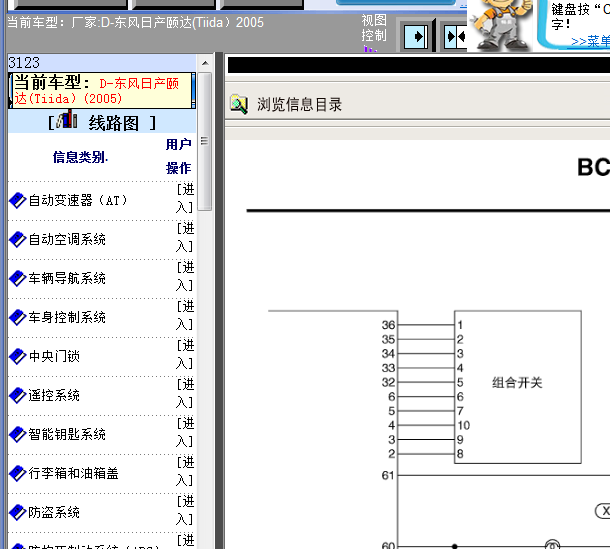
Task: Enter the 防盗系统 category
Action: [185, 510]
